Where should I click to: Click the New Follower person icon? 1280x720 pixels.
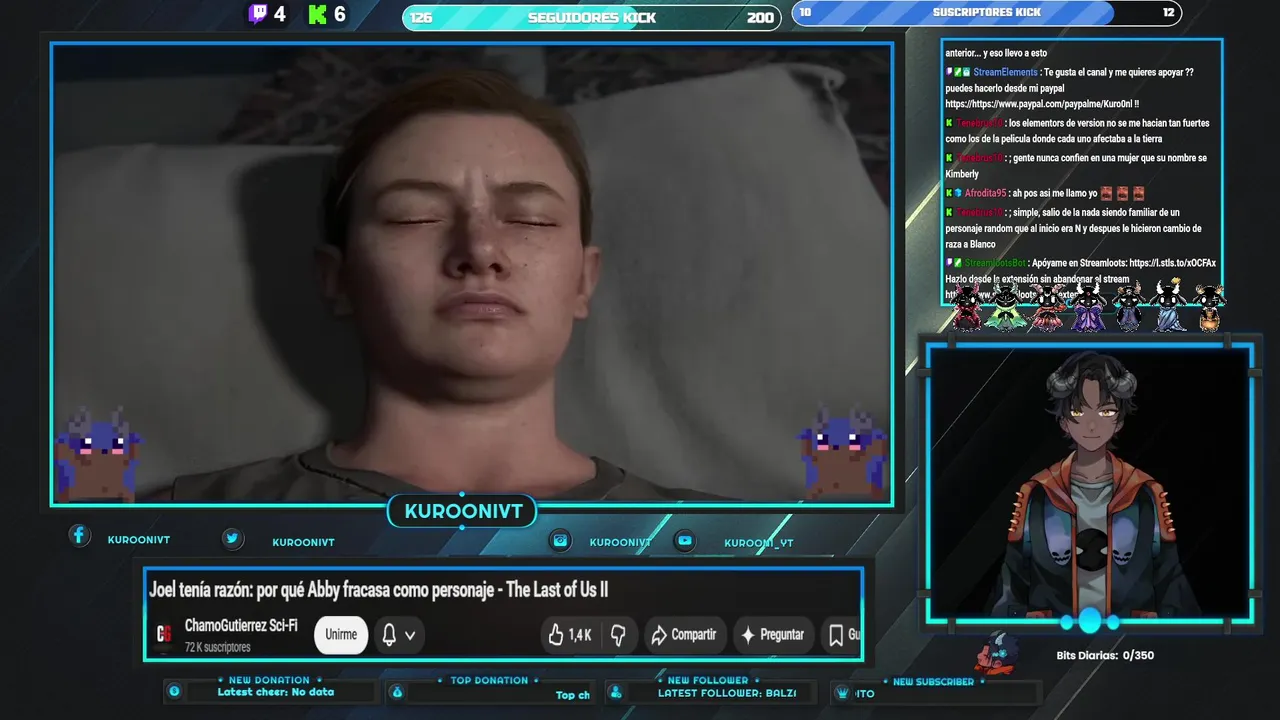point(615,691)
